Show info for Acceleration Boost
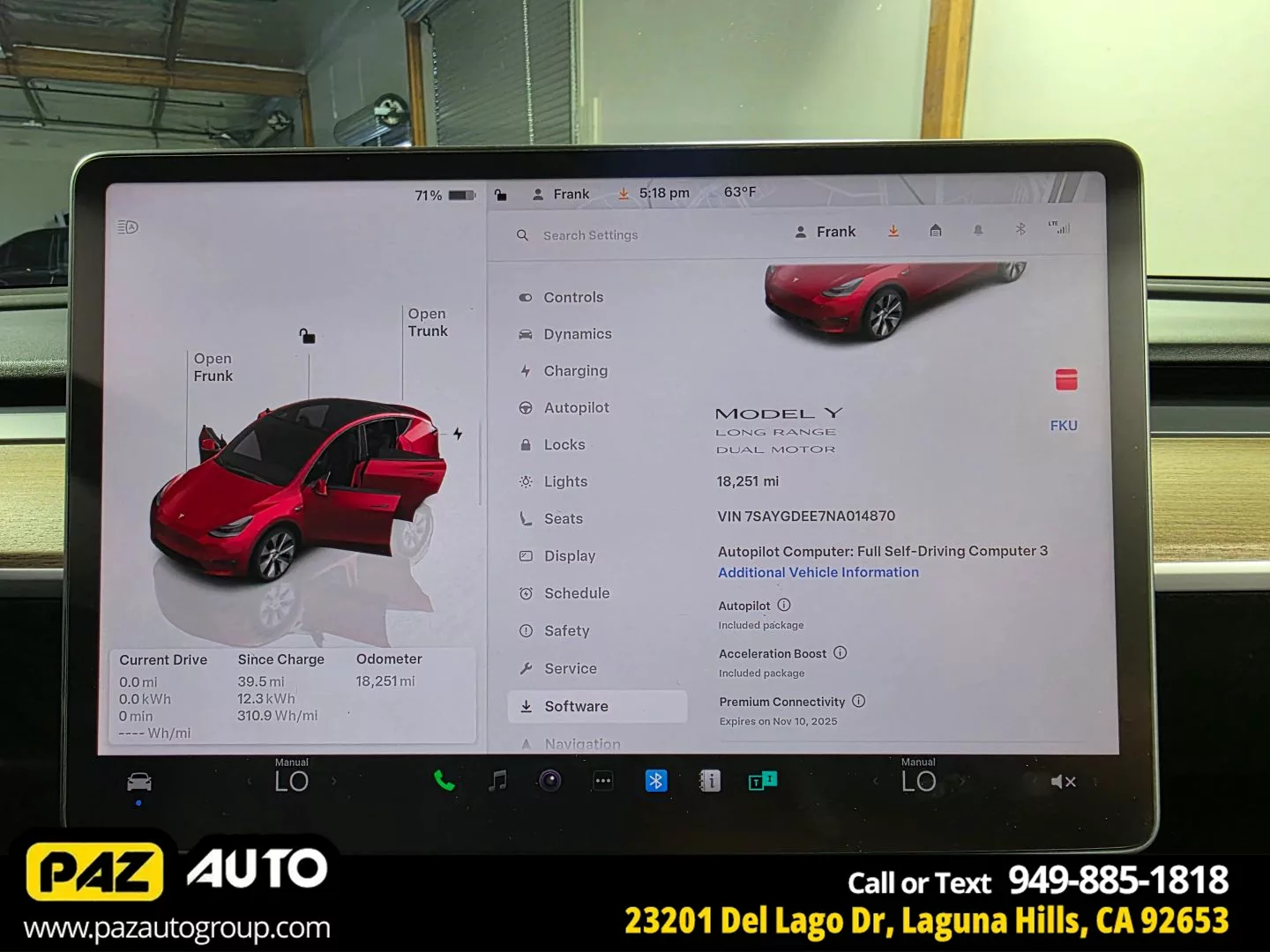Image resolution: width=1270 pixels, height=952 pixels. 840,653
